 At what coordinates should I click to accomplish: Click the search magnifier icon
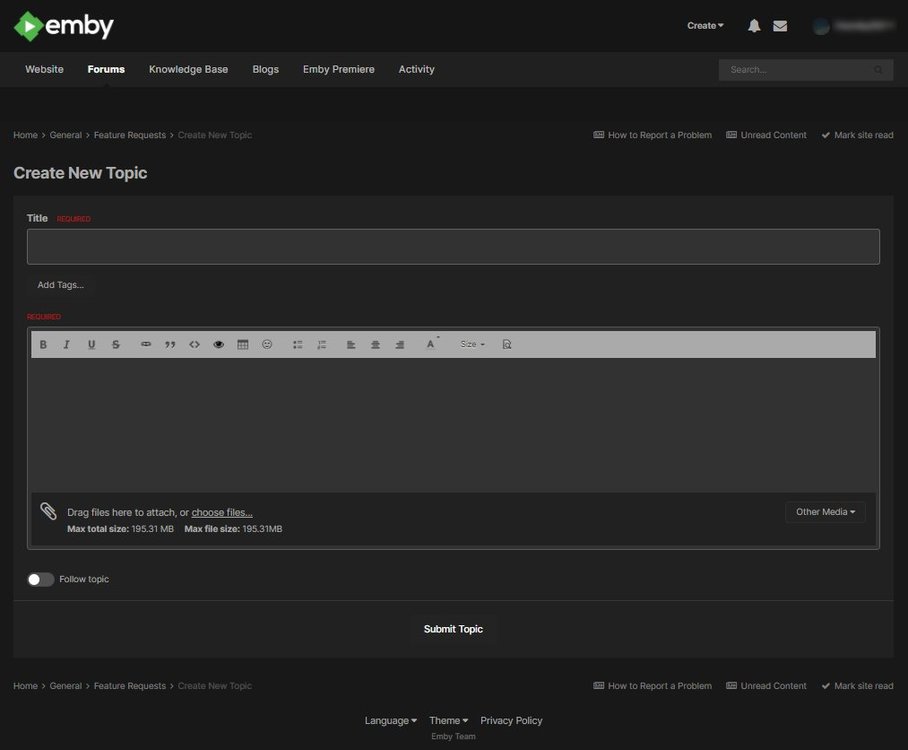878,70
